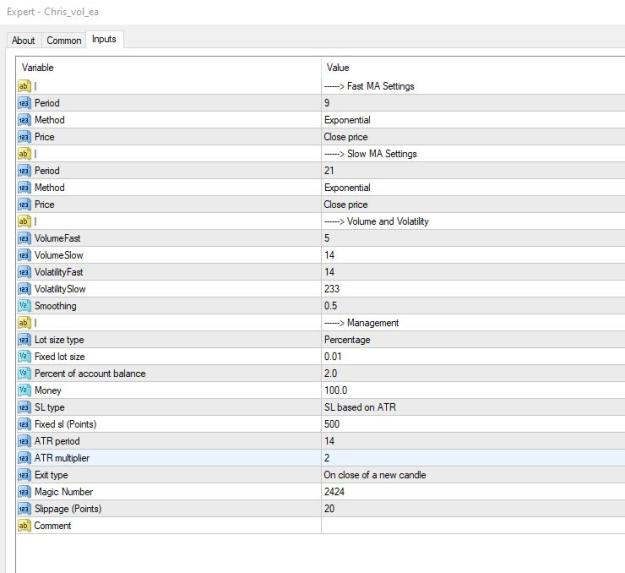Click the string icon beside Fast MA Settings
Screen dimensions: 625x573
pyautogui.click(x=24, y=86)
